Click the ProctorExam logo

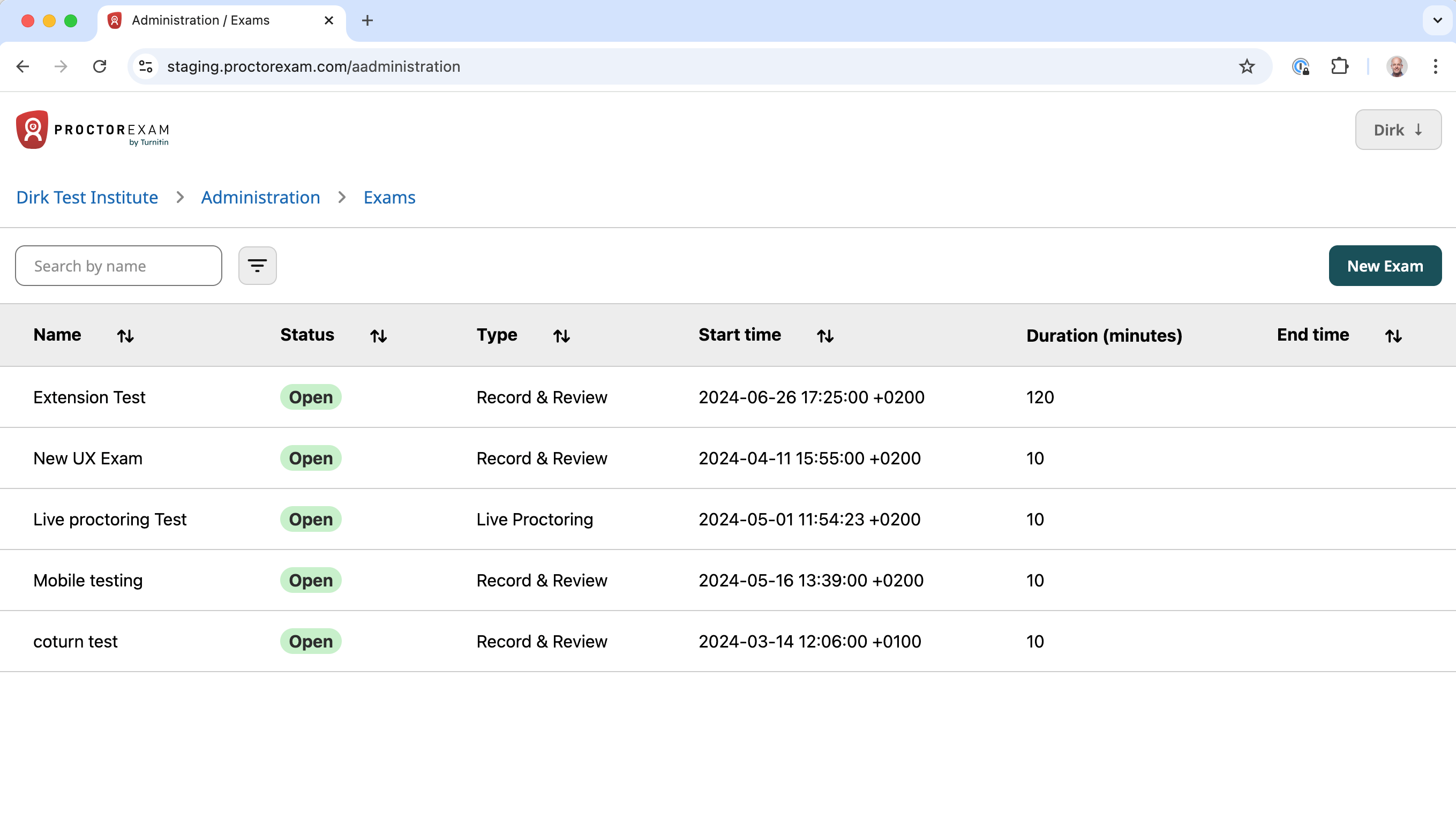[x=93, y=130]
